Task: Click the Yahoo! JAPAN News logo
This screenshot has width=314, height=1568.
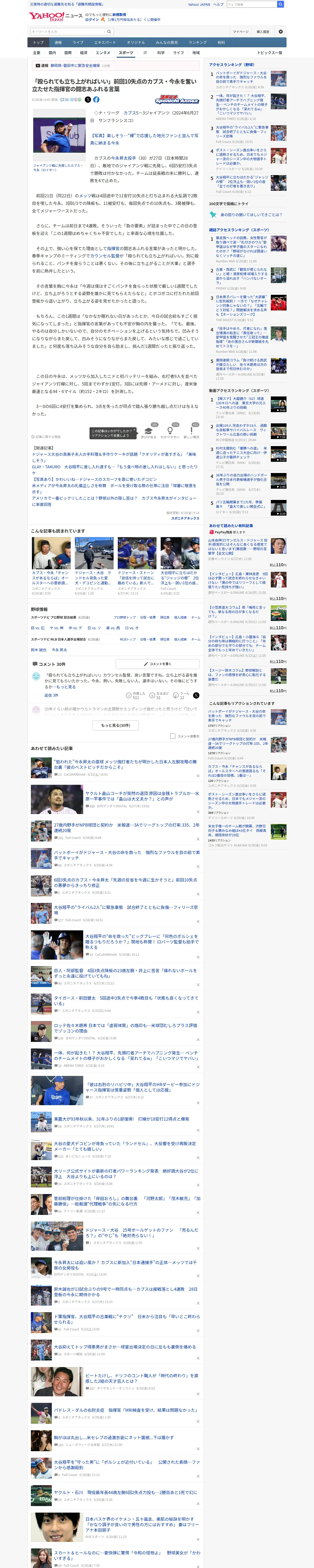Action: [55, 16]
